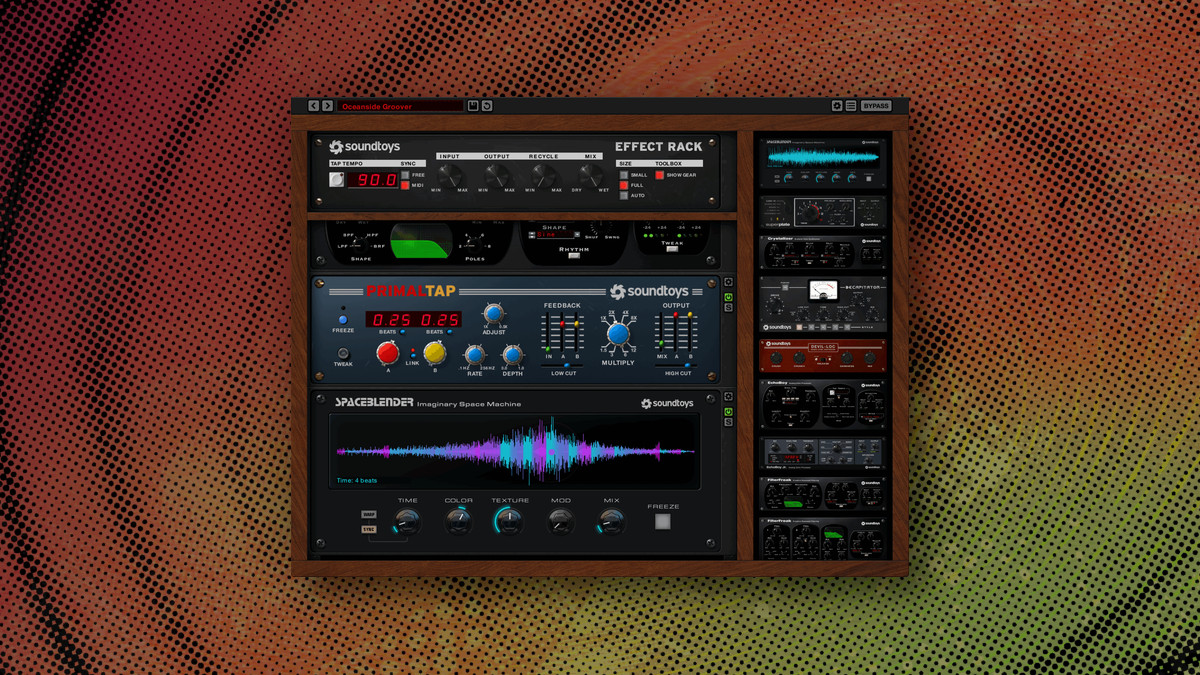The image size is (1200, 675).
Task: Click the undo/revert preset icon
Action: 487,106
